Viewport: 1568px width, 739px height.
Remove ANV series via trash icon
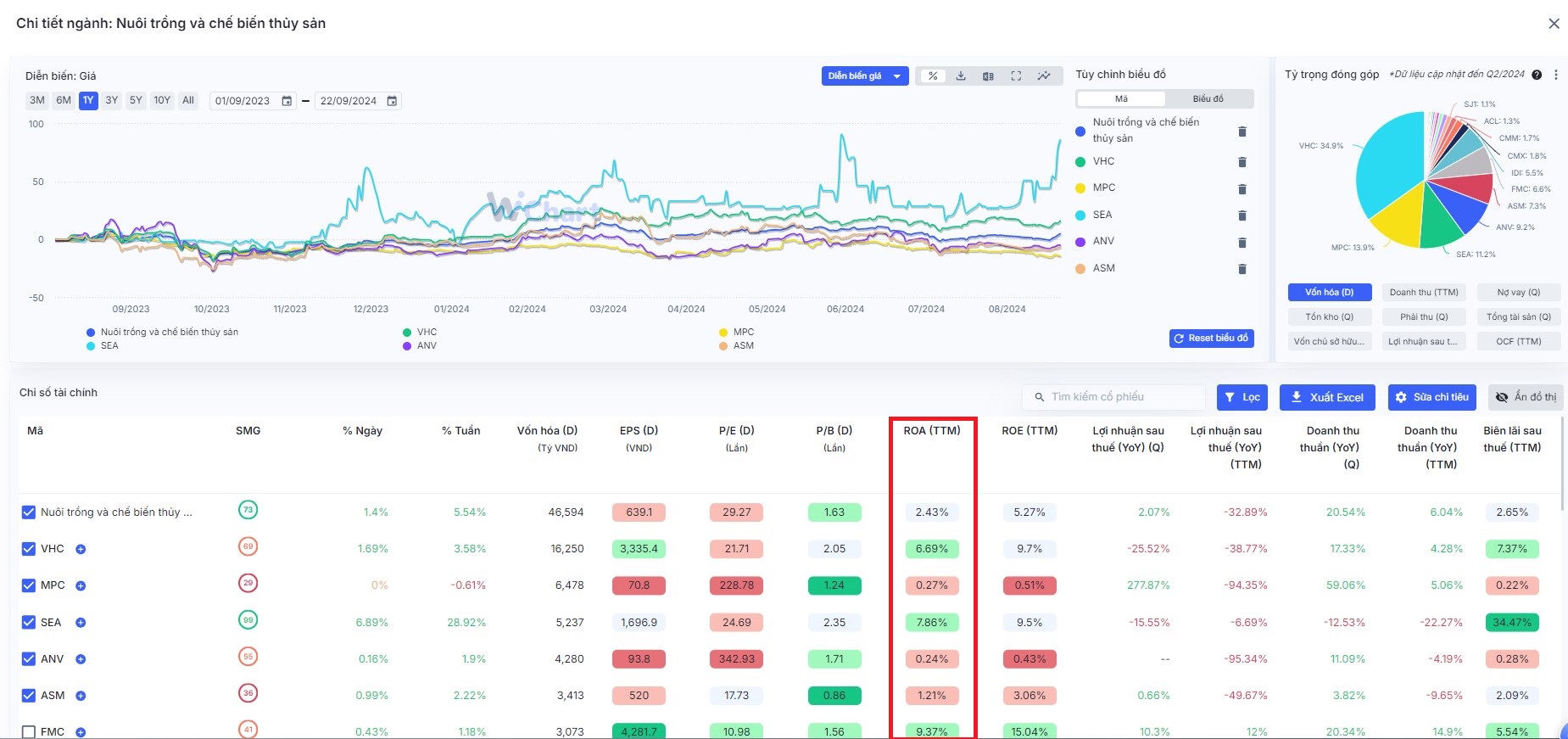click(1242, 243)
